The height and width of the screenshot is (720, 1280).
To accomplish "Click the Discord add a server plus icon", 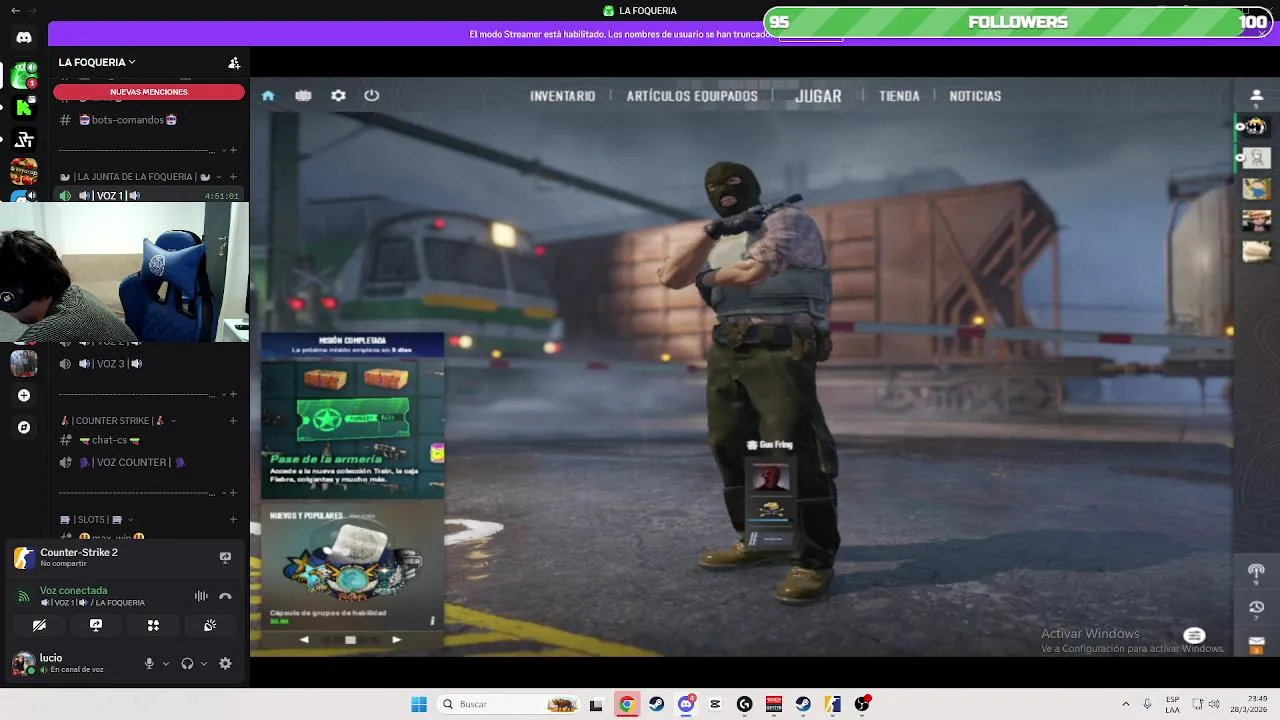I will click(x=24, y=396).
